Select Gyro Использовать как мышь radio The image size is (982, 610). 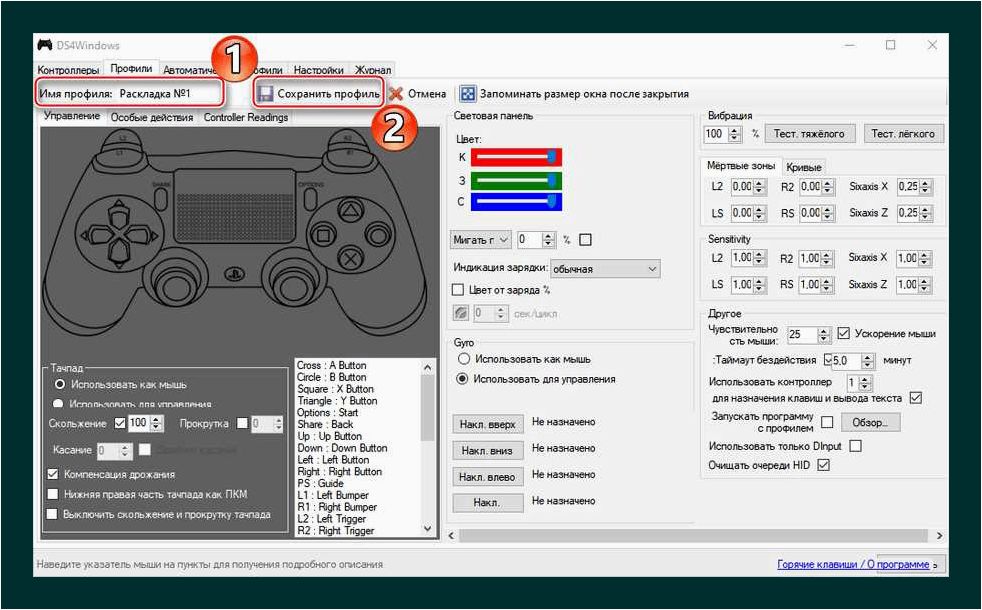pyautogui.click(x=463, y=359)
